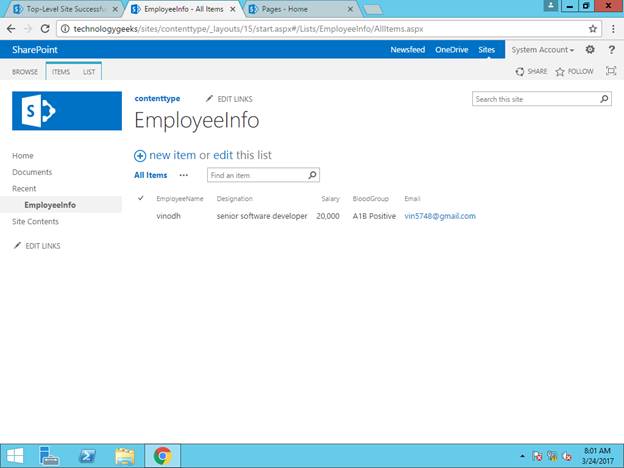The image size is (624, 468).
Task: Sort by Salary column header
Action: click(x=330, y=199)
